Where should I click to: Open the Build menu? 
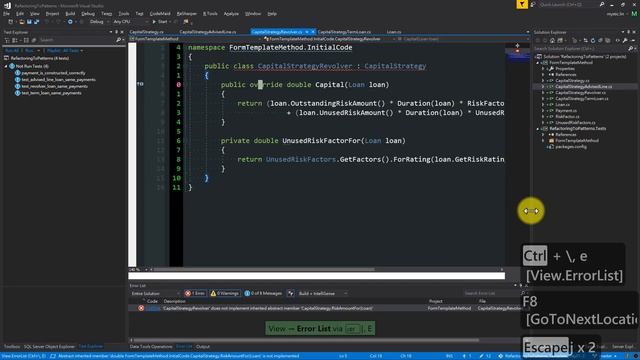tap(70, 13)
